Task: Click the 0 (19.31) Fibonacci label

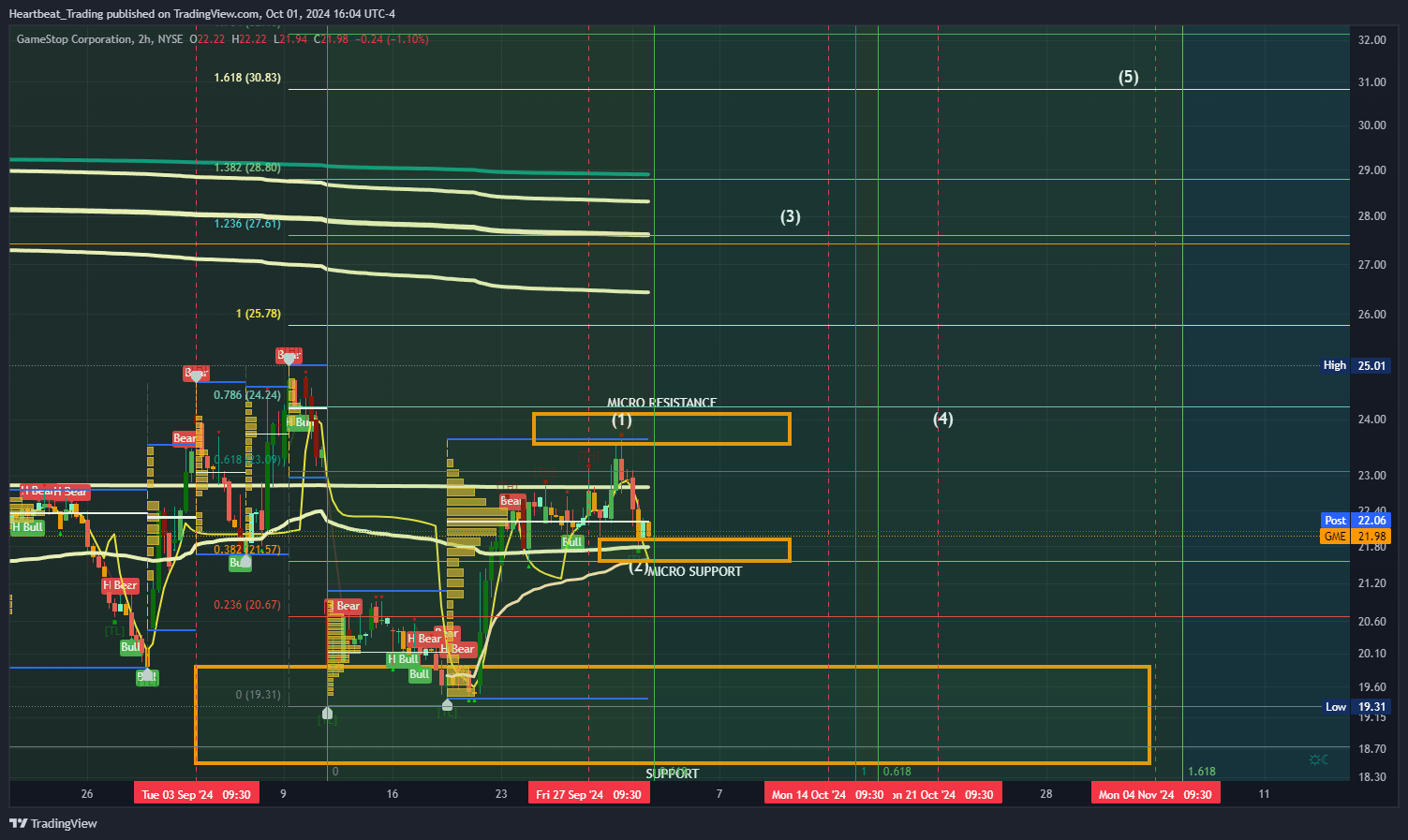Action: pos(259,695)
